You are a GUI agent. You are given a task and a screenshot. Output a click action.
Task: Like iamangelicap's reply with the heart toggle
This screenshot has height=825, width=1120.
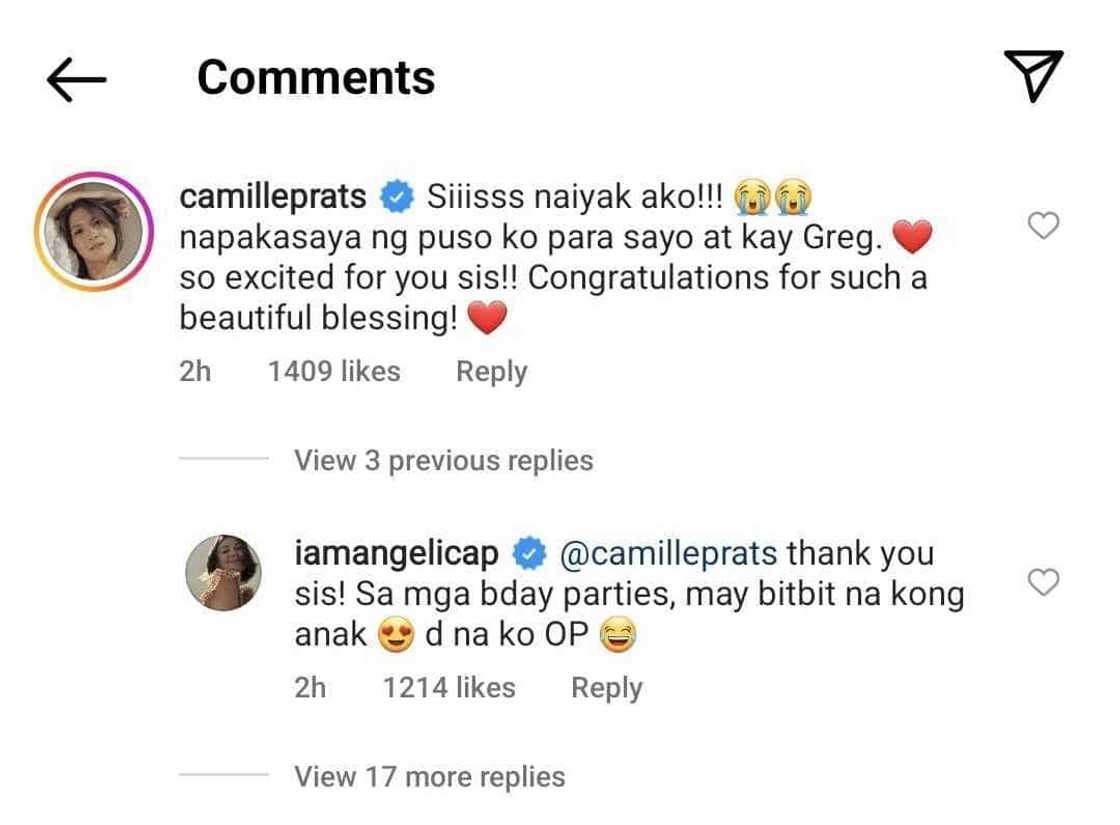pos(1044,582)
